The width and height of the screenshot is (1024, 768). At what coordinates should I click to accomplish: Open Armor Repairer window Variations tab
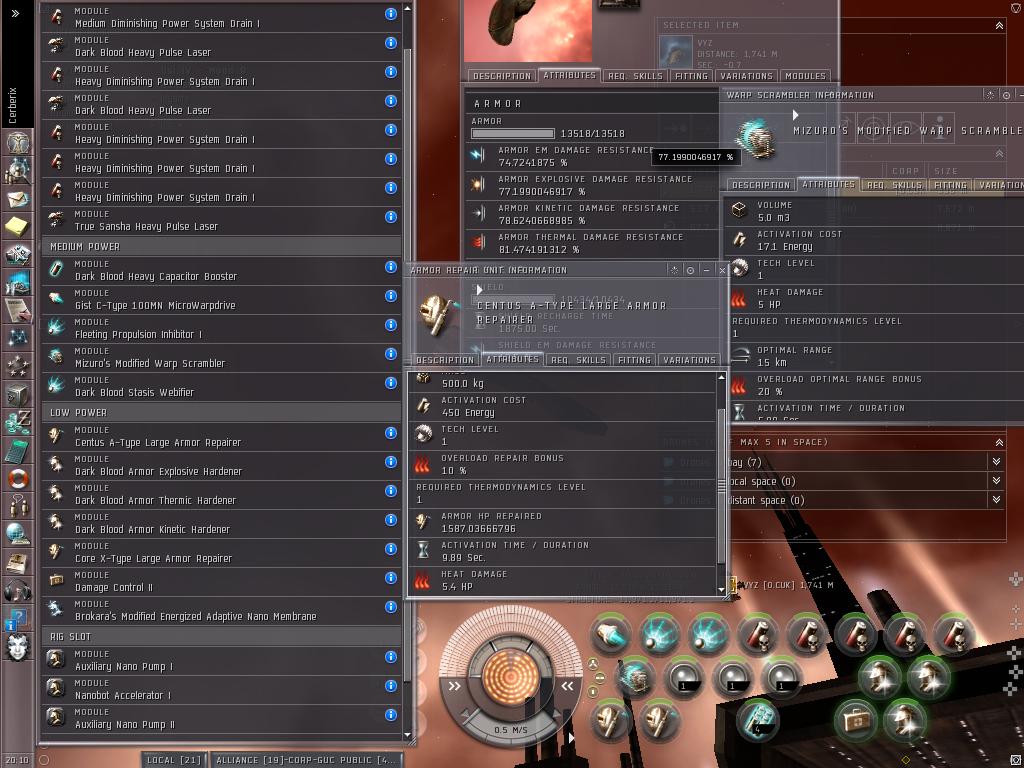[690, 360]
